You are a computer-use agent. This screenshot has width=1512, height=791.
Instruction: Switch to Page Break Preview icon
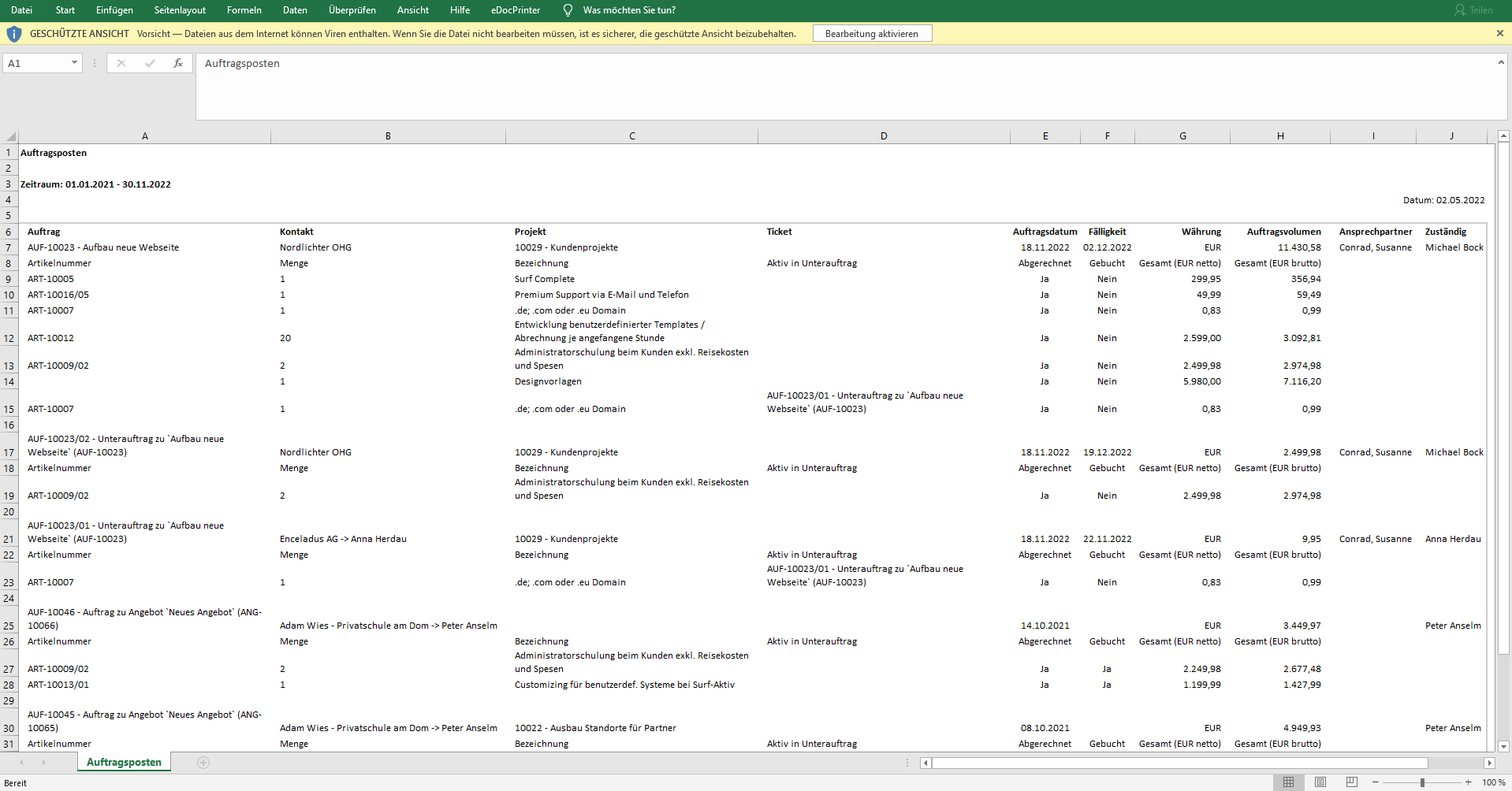click(x=1351, y=782)
